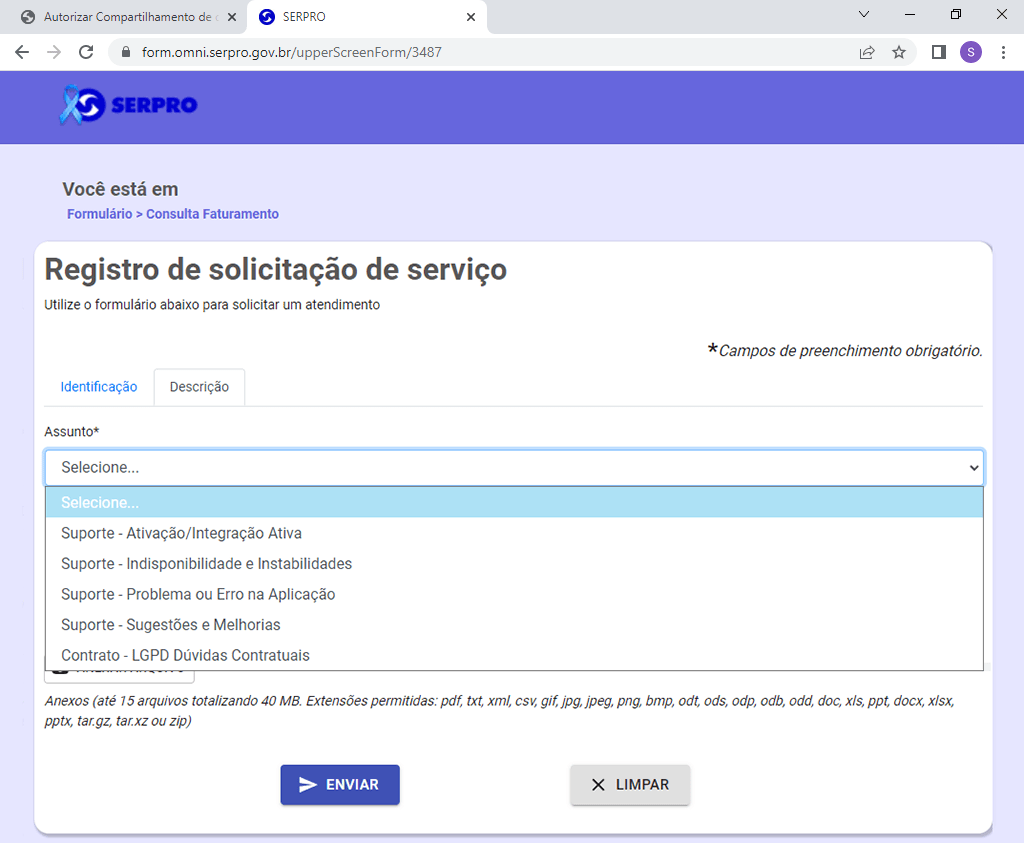Open the Chrome profile avatar
The height and width of the screenshot is (843, 1024).
(x=970, y=52)
